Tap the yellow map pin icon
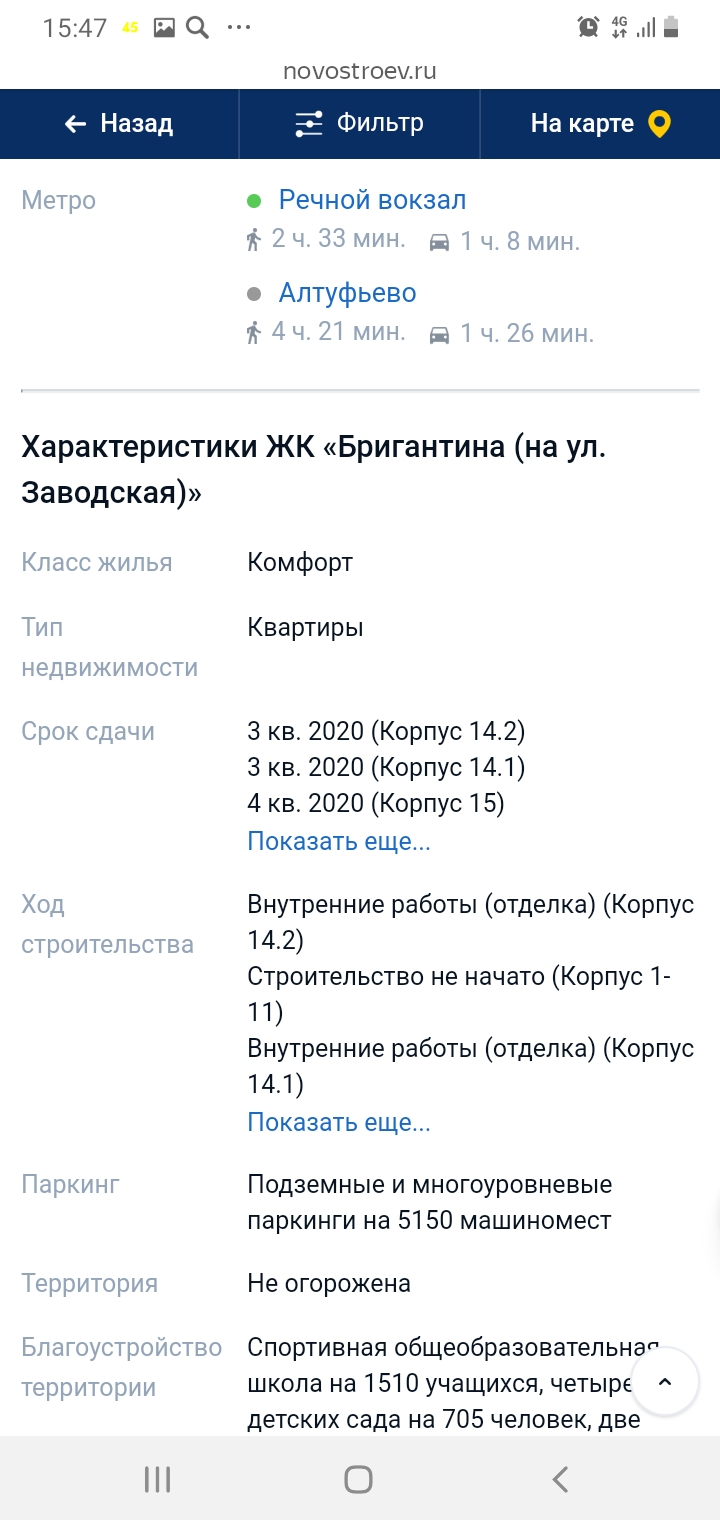The height and width of the screenshot is (1520, 720). point(659,124)
